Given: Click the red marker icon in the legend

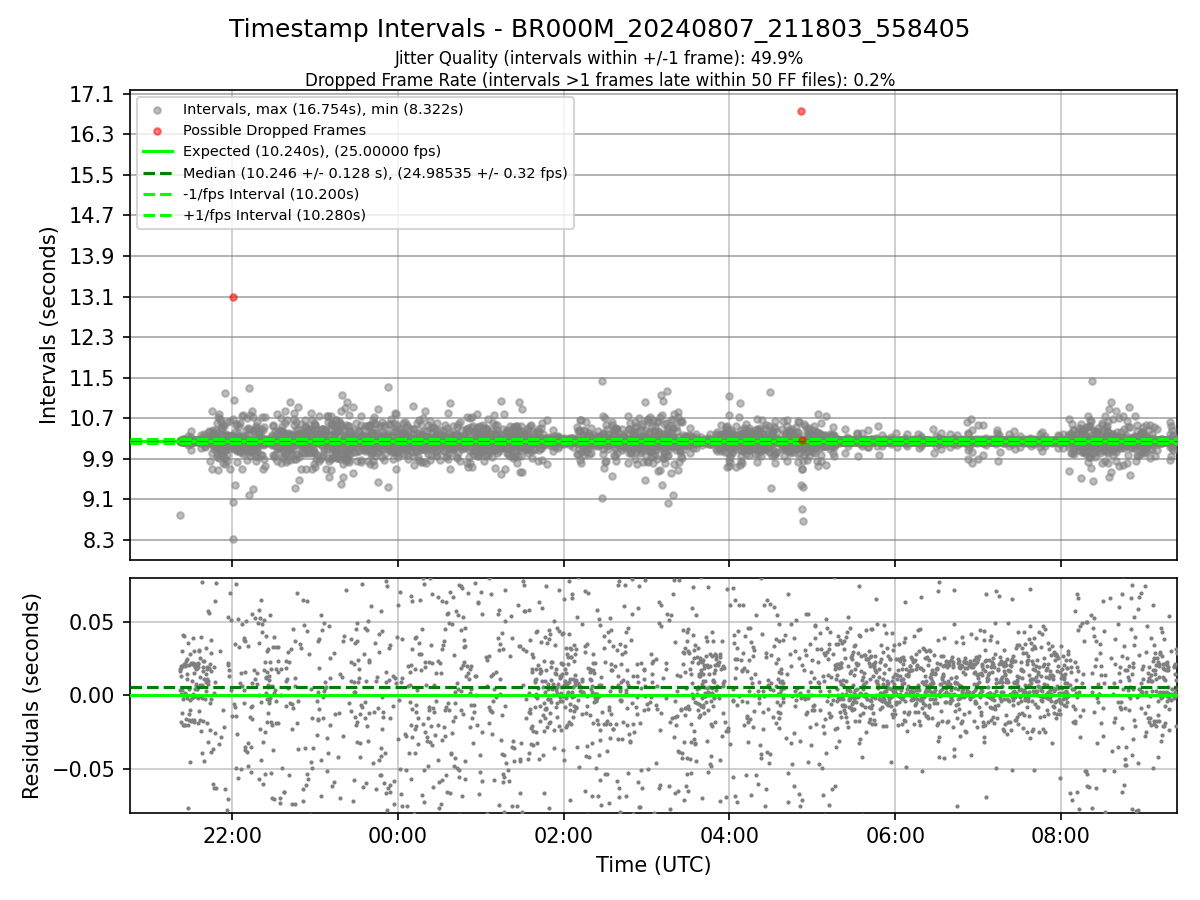Looking at the screenshot, I should pyautogui.click(x=158, y=130).
